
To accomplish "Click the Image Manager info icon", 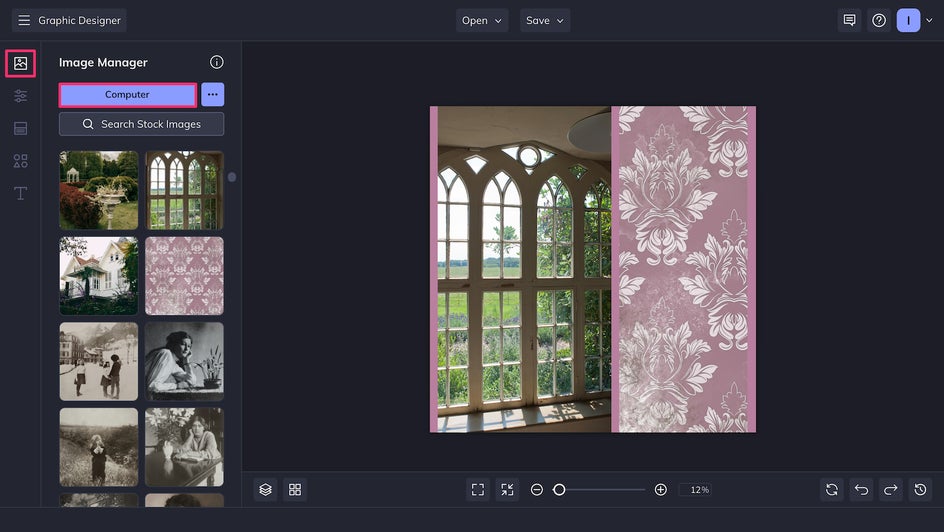I will pyautogui.click(x=217, y=62).
